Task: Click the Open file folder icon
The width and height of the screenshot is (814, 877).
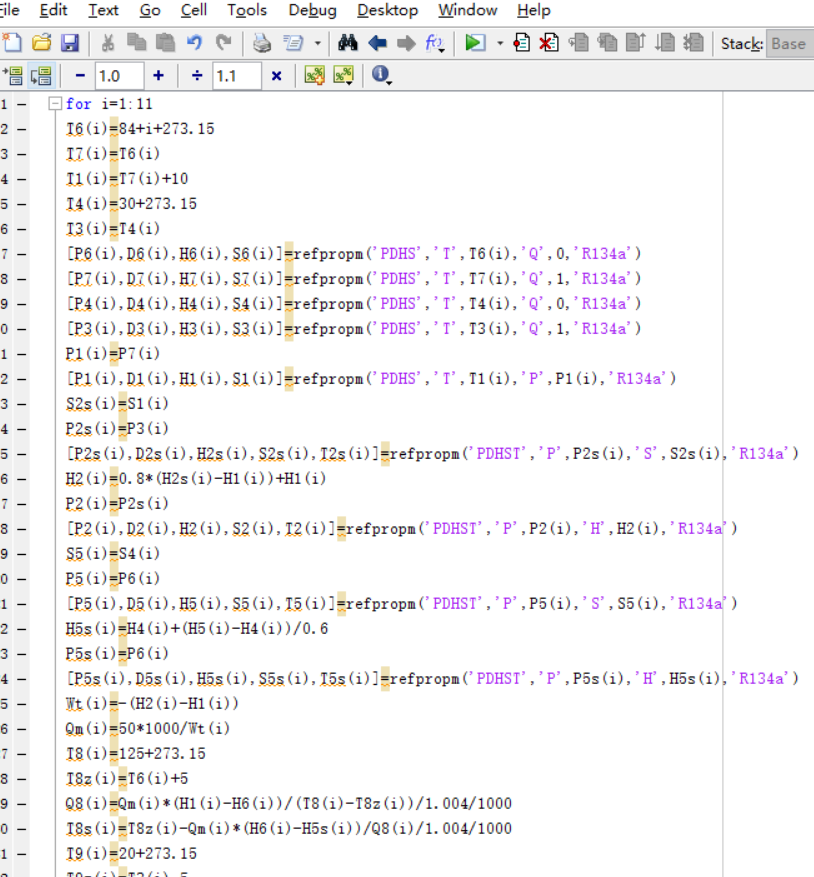Action: coord(41,43)
